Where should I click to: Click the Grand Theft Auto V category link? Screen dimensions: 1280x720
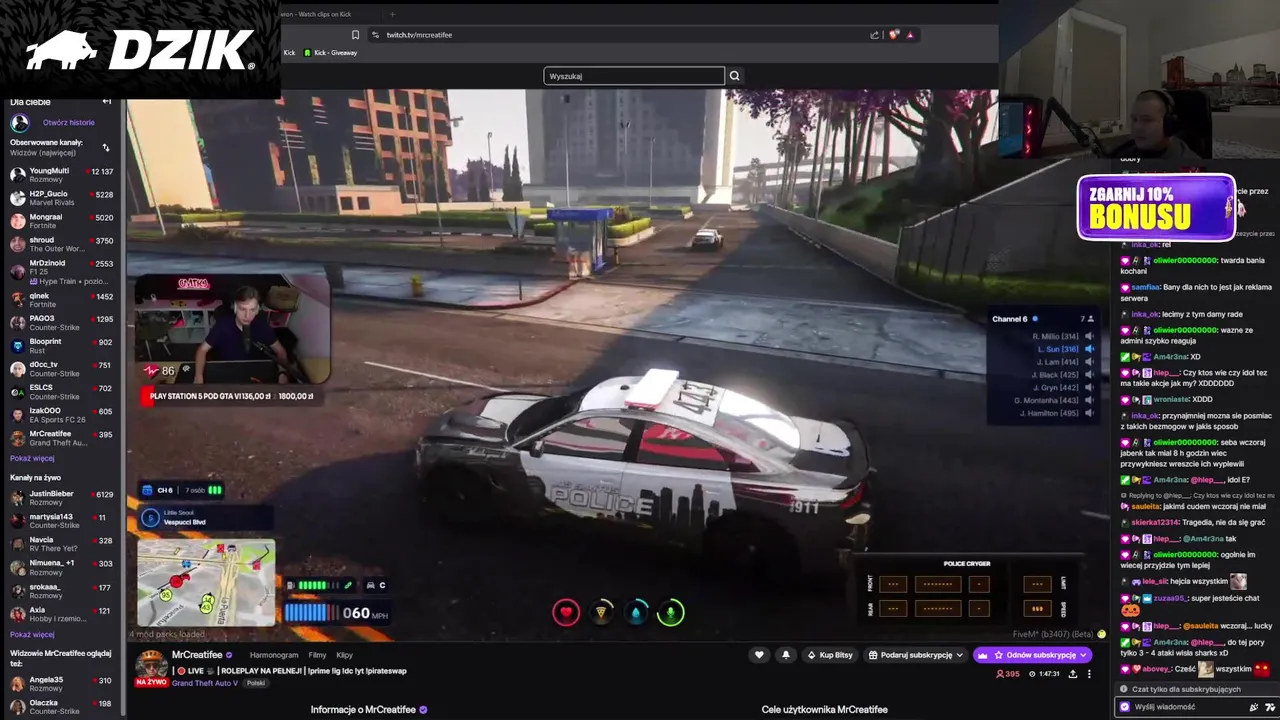pyautogui.click(x=205, y=683)
